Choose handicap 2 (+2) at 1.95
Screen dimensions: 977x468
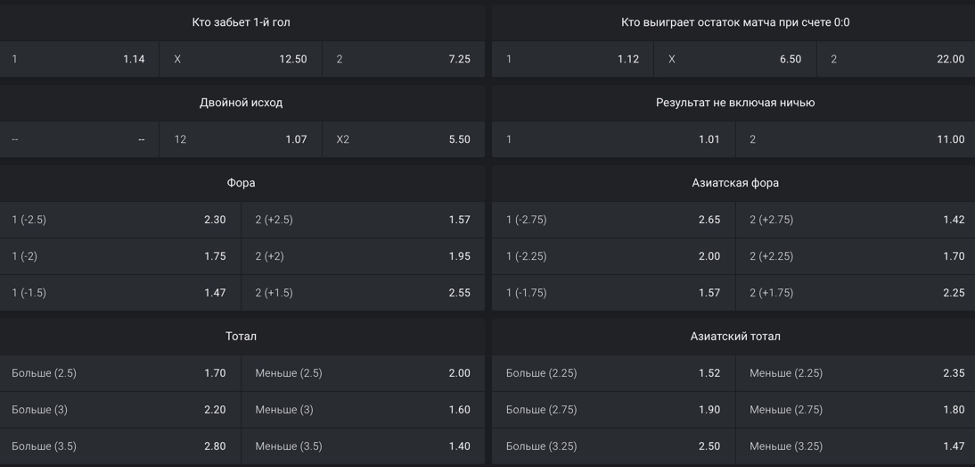coord(362,257)
